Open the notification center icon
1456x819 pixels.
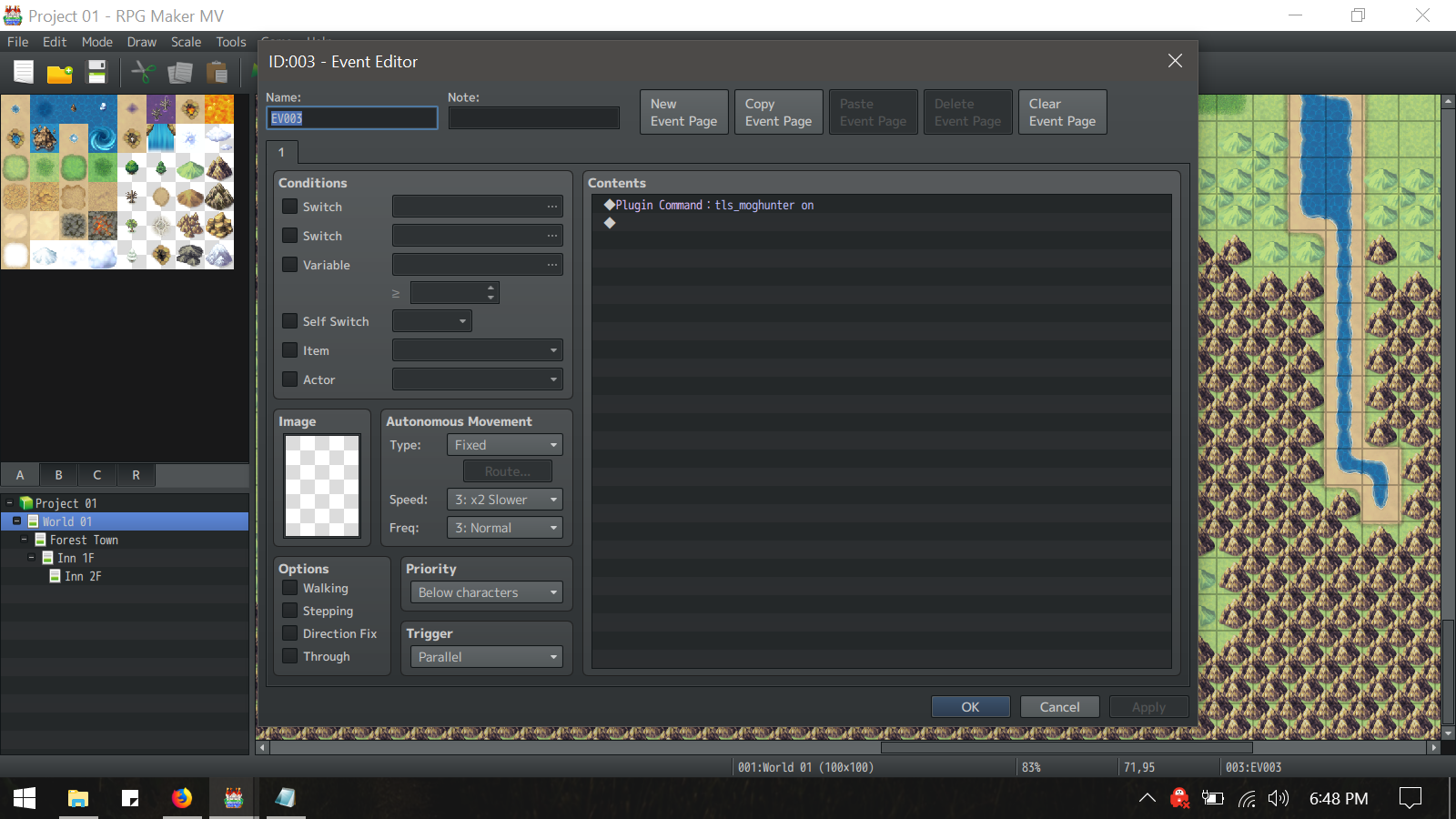click(1410, 798)
